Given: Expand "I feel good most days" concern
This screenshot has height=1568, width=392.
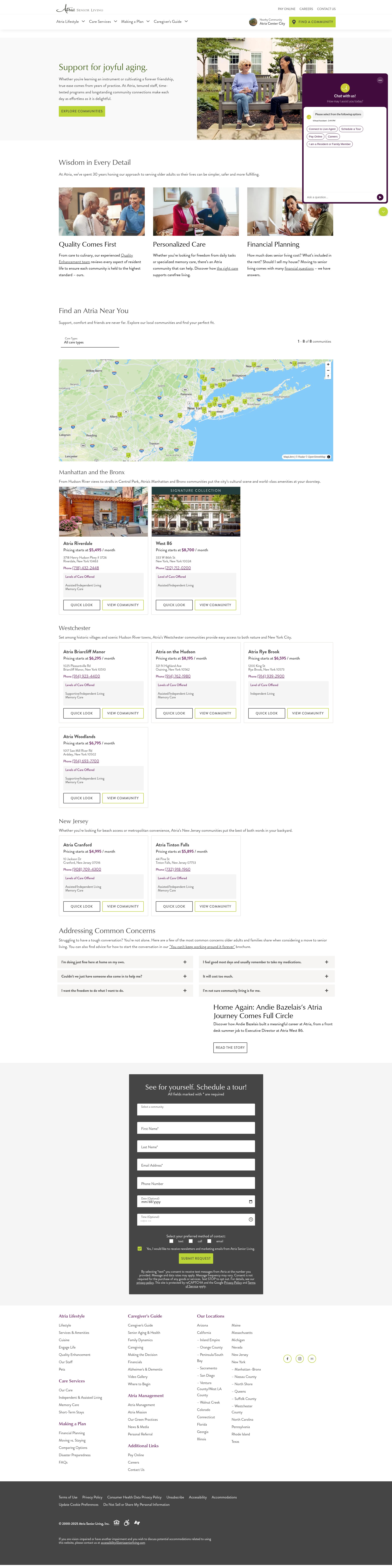Looking at the screenshot, I should [266, 962].
